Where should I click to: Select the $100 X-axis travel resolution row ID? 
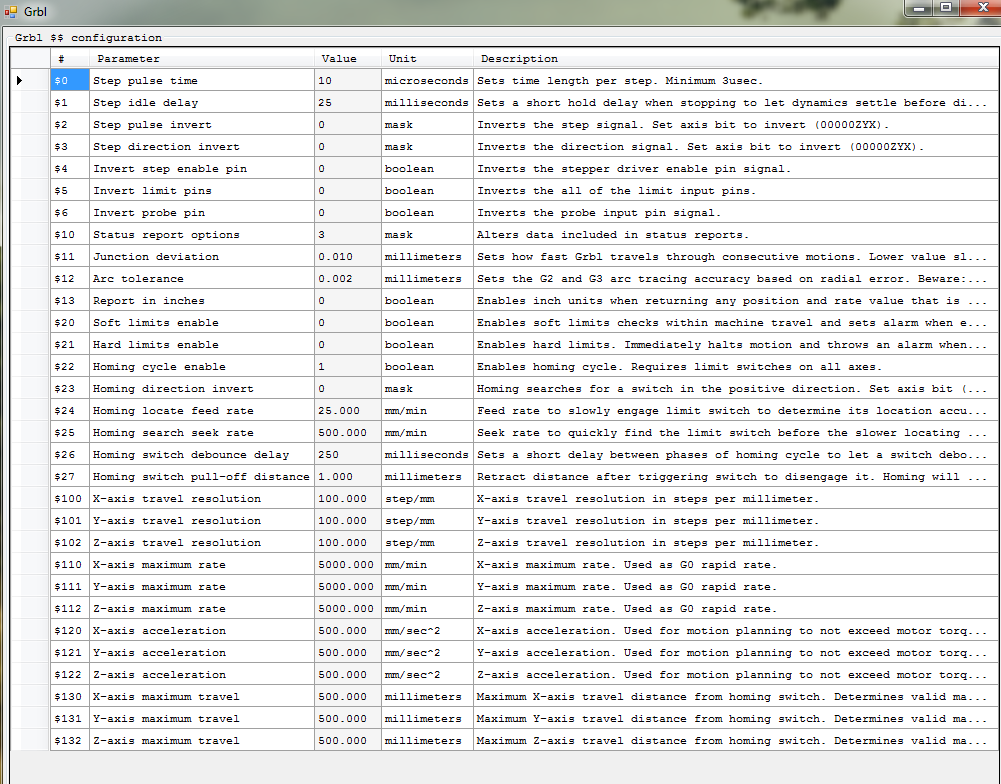point(70,499)
